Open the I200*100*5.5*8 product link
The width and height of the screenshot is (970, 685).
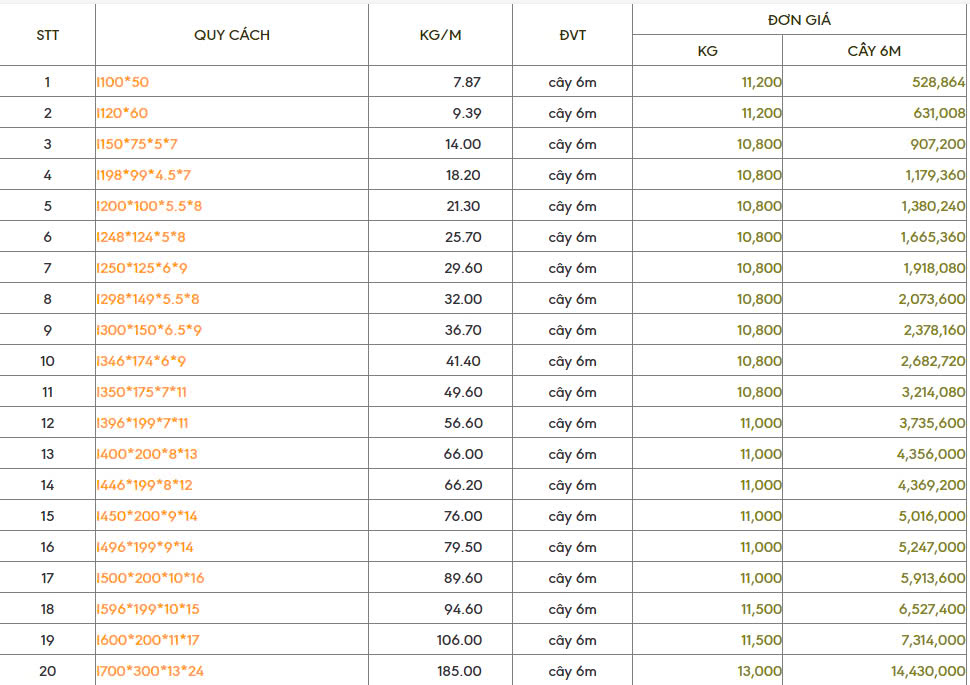[x=149, y=206]
